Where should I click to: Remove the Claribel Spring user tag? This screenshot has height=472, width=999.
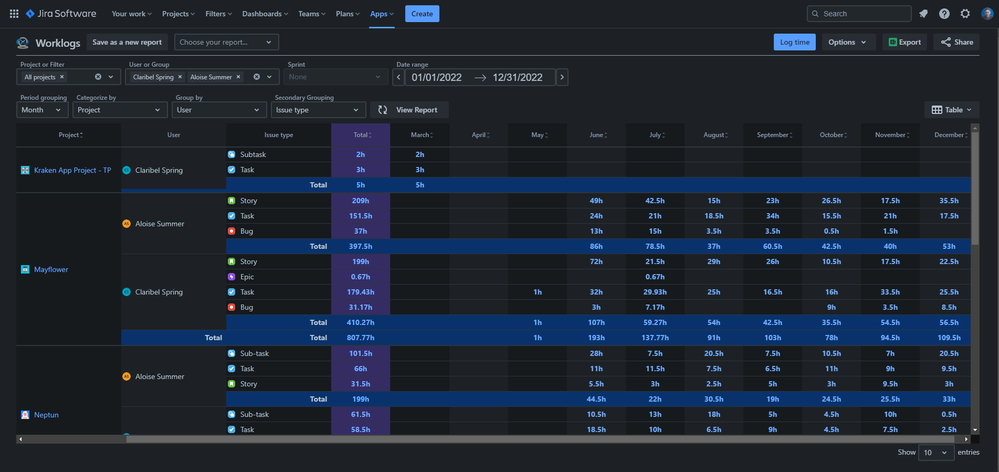180,76
